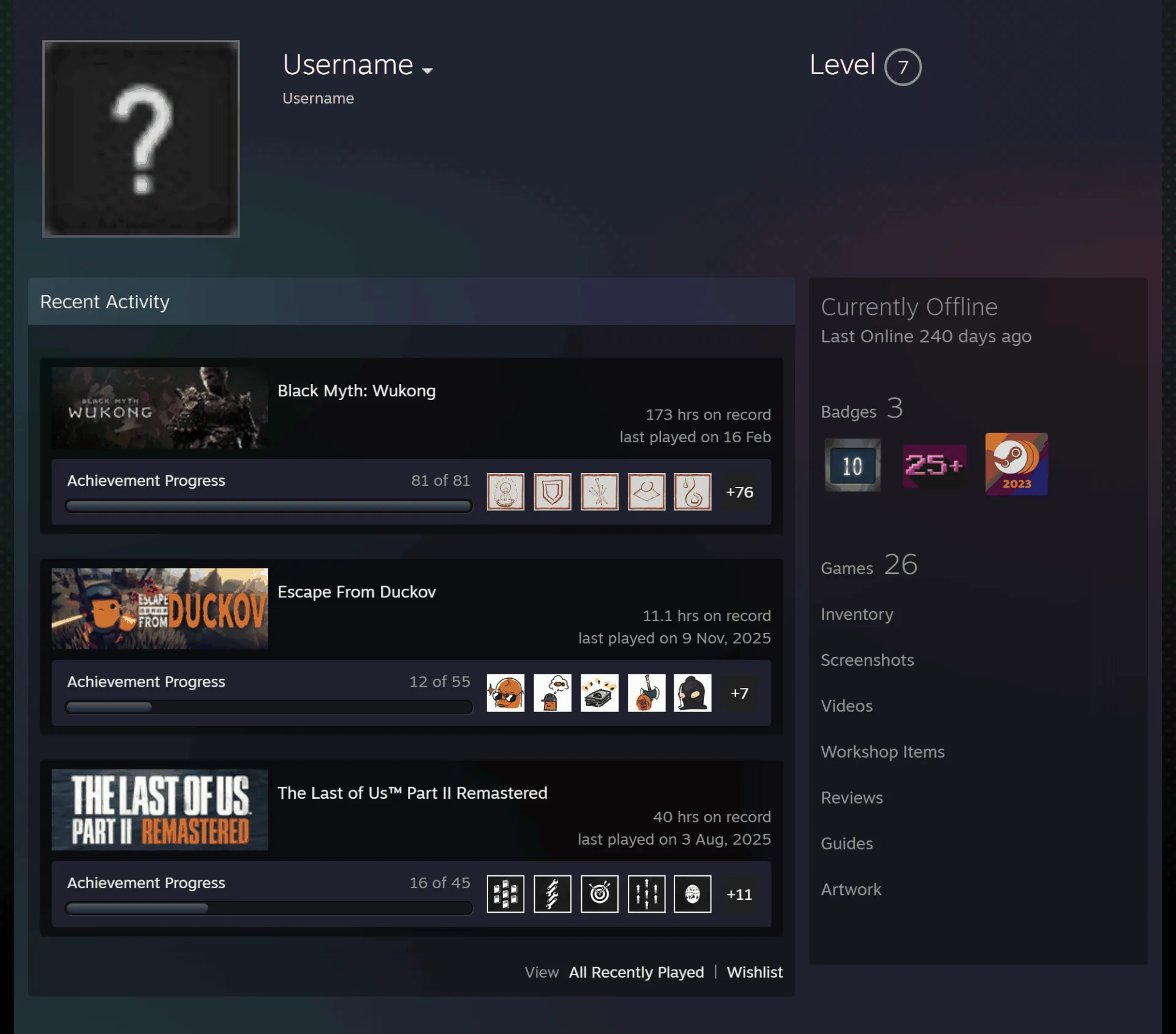Open the Escape From Duckov banner image
Image resolution: width=1176 pixels, height=1034 pixels.
pyautogui.click(x=159, y=608)
